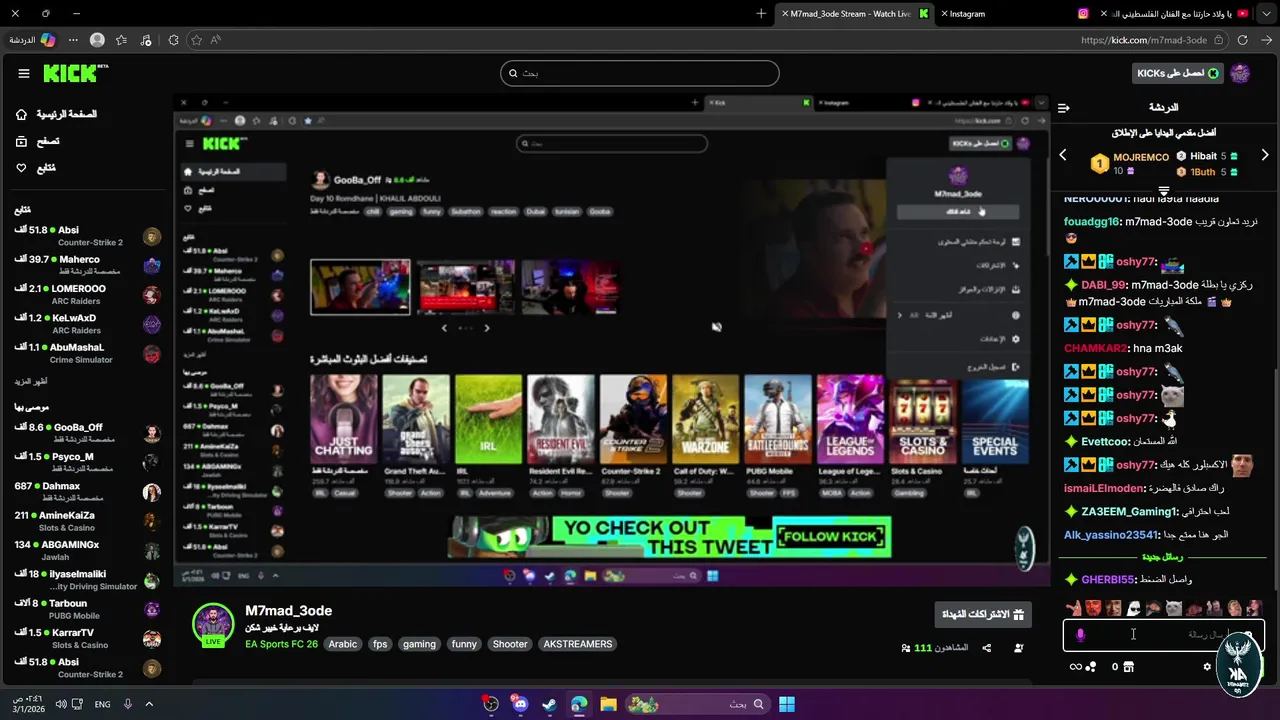
Task: Click the infinity icon under chat
Action: [1076, 667]
